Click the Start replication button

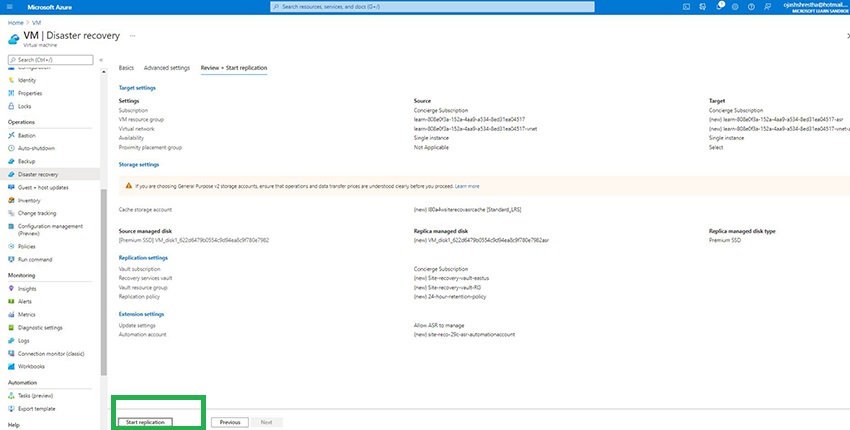pos(145,422)
